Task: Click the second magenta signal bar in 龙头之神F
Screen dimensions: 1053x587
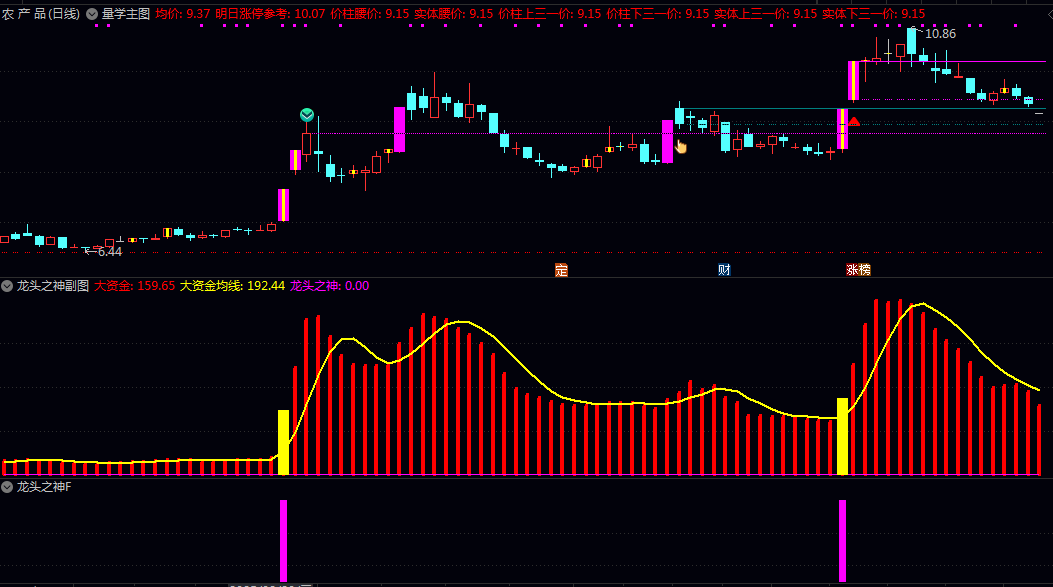Action: pos(842,541)
